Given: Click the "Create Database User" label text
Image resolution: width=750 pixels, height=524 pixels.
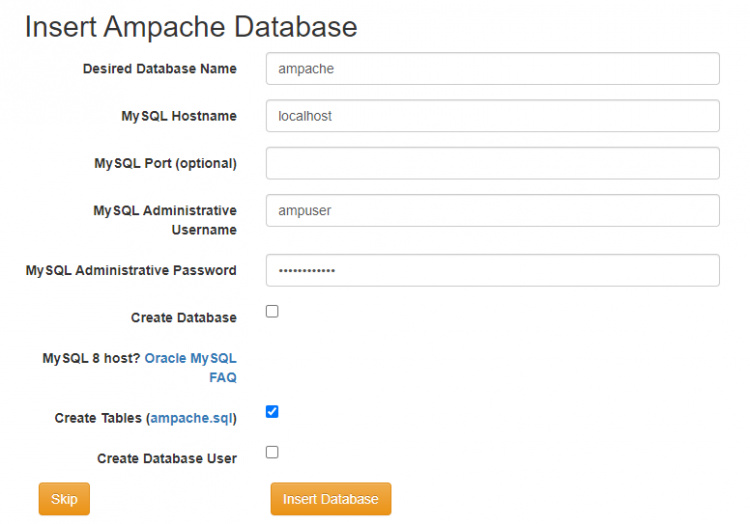Looking at the screenshot, I should (x=166, y=459).
